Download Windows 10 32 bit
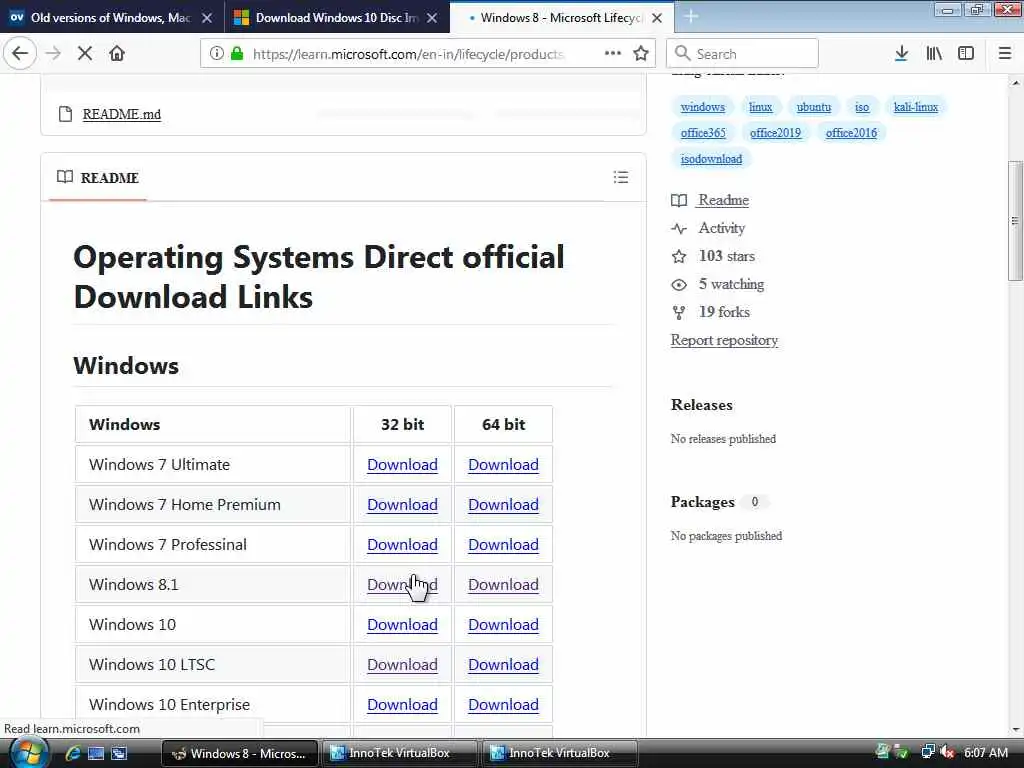The height and width of the screenshot is (768, 1024). pos(402,624)
